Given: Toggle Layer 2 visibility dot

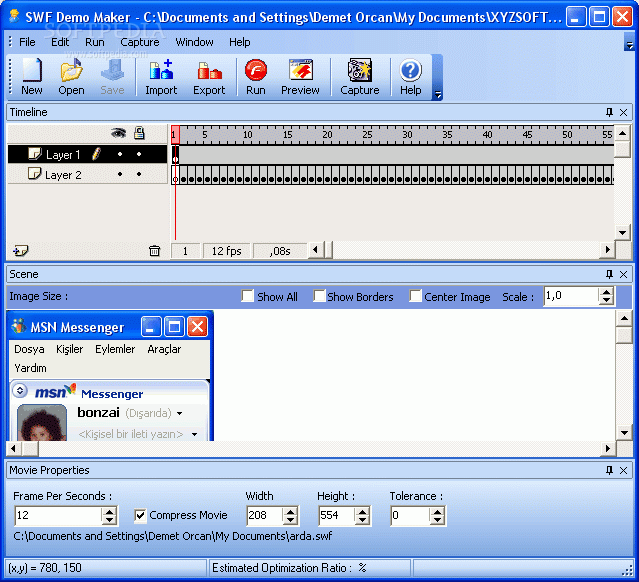Looking at the screenshot, I should click(x=120, y=174).
